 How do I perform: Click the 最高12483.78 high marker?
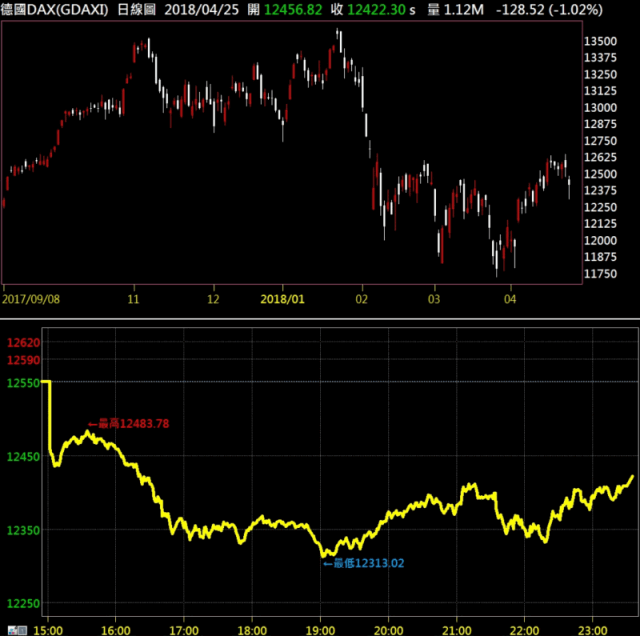pos(128,424)
